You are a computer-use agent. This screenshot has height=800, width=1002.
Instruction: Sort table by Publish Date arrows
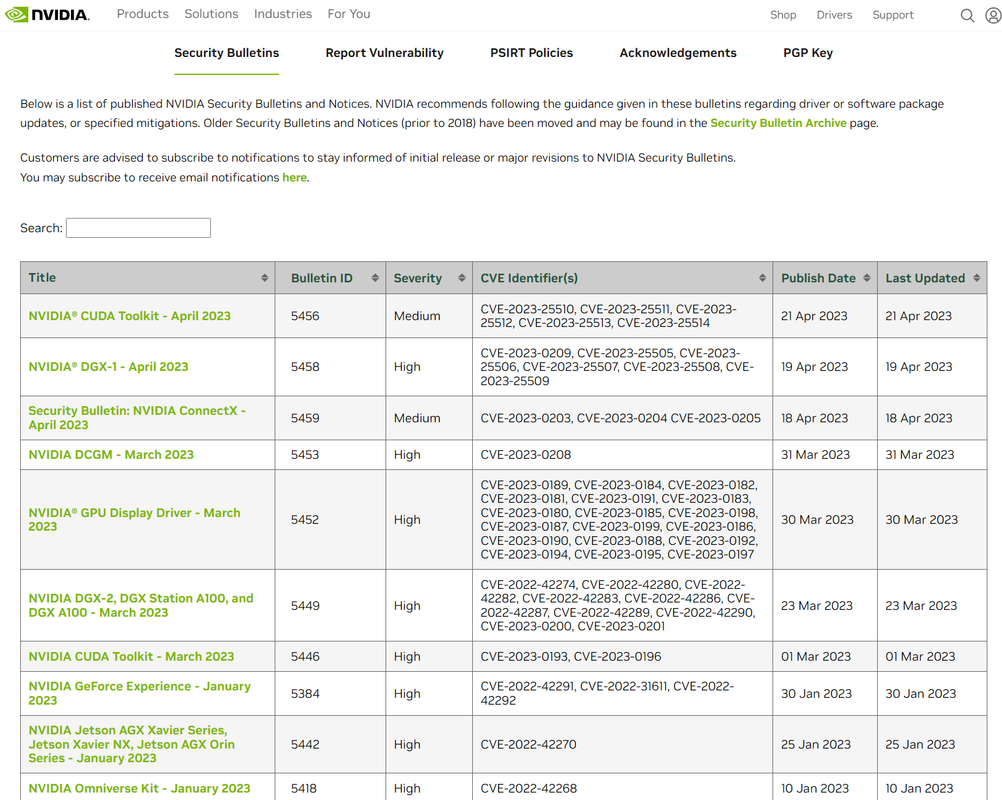click(867, 278)
